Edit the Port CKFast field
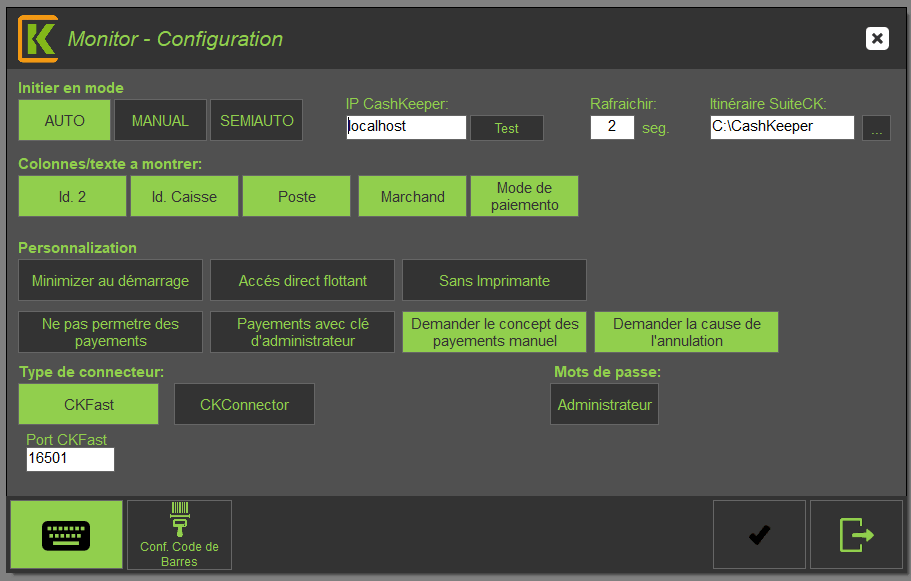The height and width of the screenshot is (581, 911). (x=70, y=459)
